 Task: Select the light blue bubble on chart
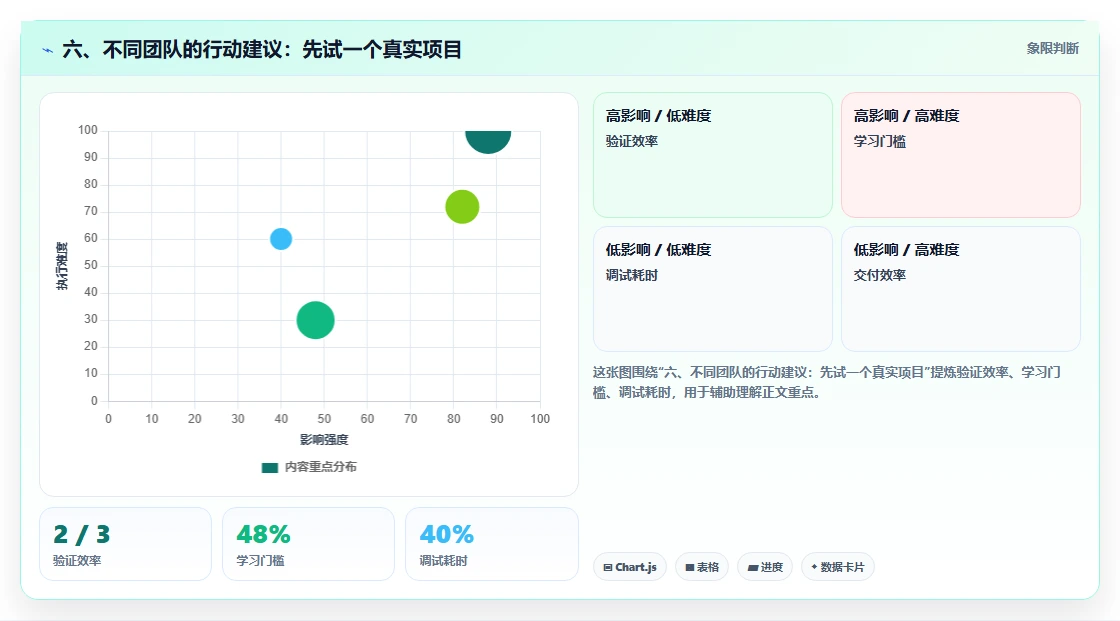pyautogui.click(x=281, y=239)
